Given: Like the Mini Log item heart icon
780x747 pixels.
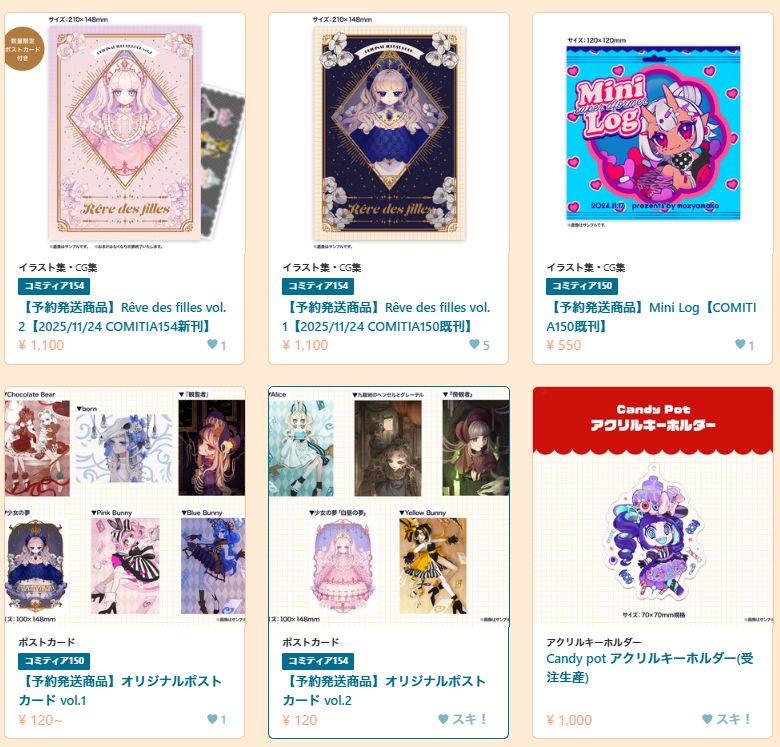Looking at the screenshot, I should point(740,344).
